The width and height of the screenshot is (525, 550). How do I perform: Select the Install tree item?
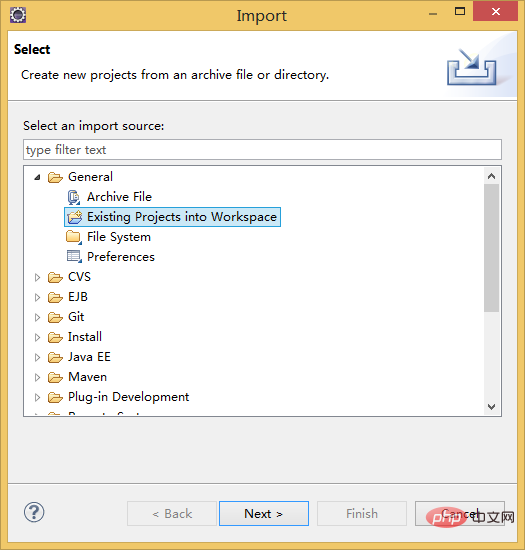[85, 337]
